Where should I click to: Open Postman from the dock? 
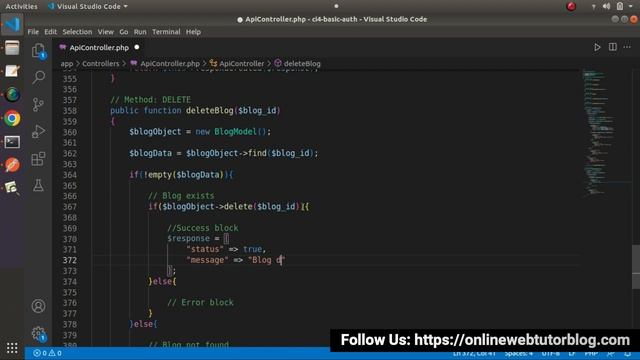12,165
